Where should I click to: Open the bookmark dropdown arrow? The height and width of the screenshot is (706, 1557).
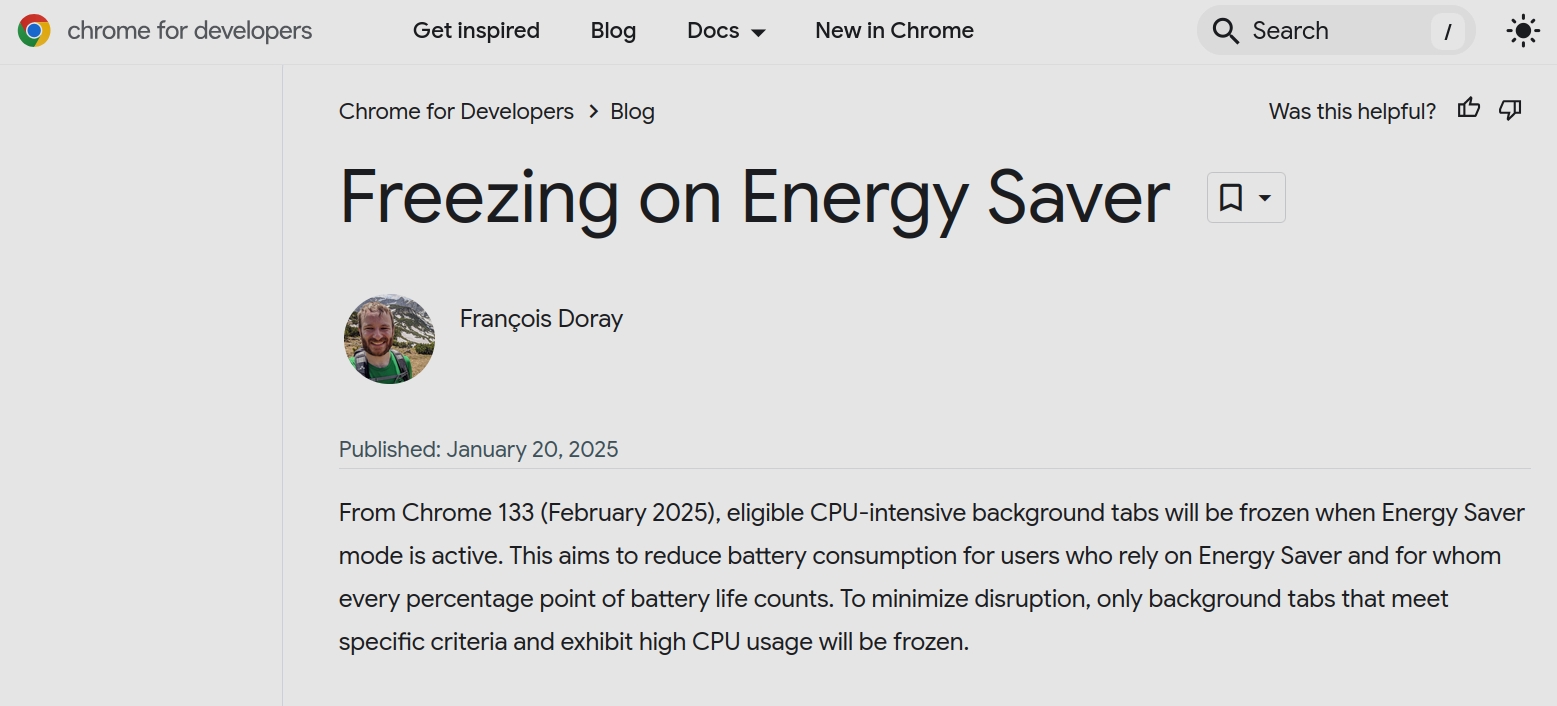tap(1264, 197)
